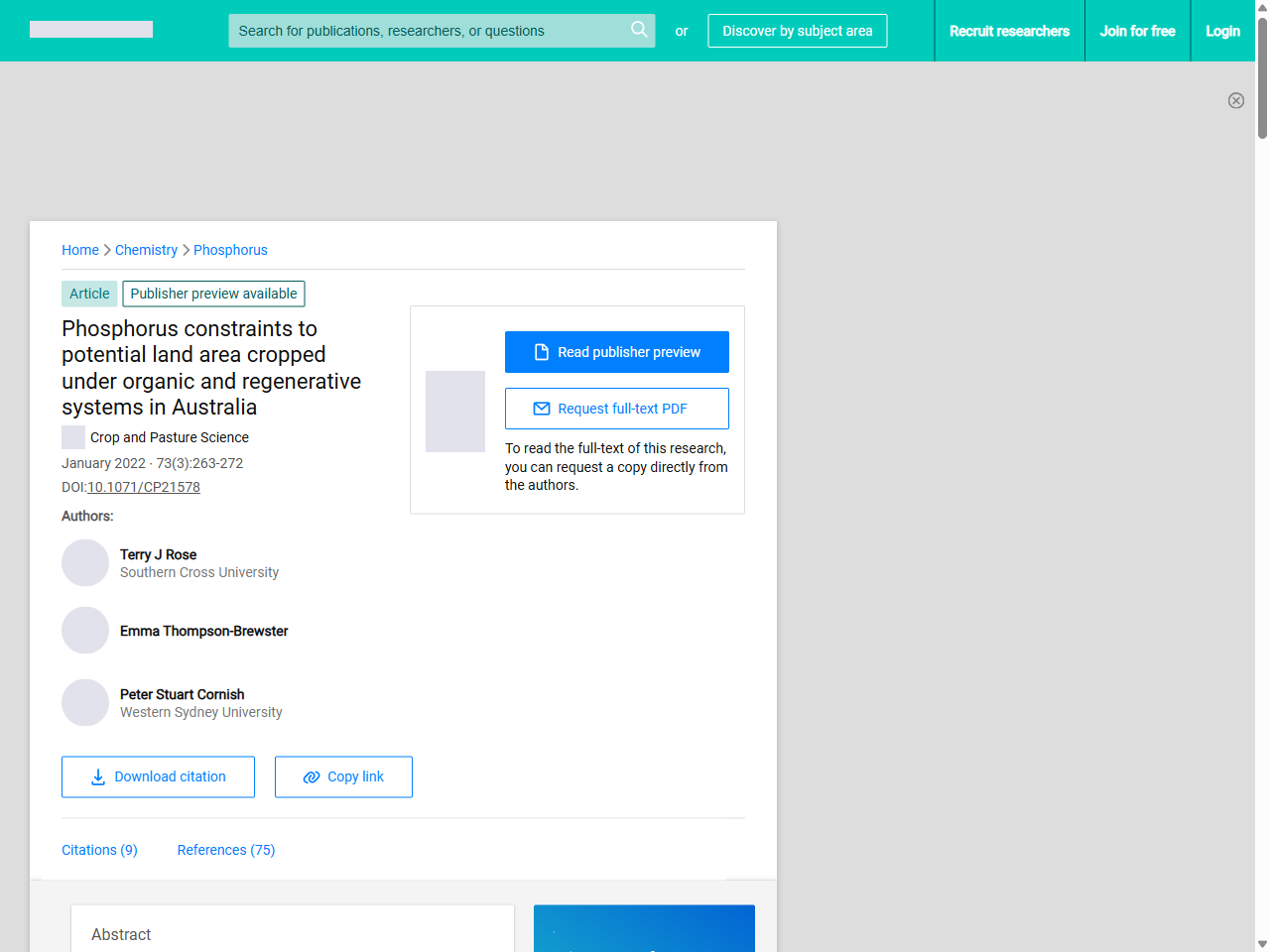This screenshot has height=952, width=1270.
Task: Click Join for free
Action: [x=1137, y=31]
